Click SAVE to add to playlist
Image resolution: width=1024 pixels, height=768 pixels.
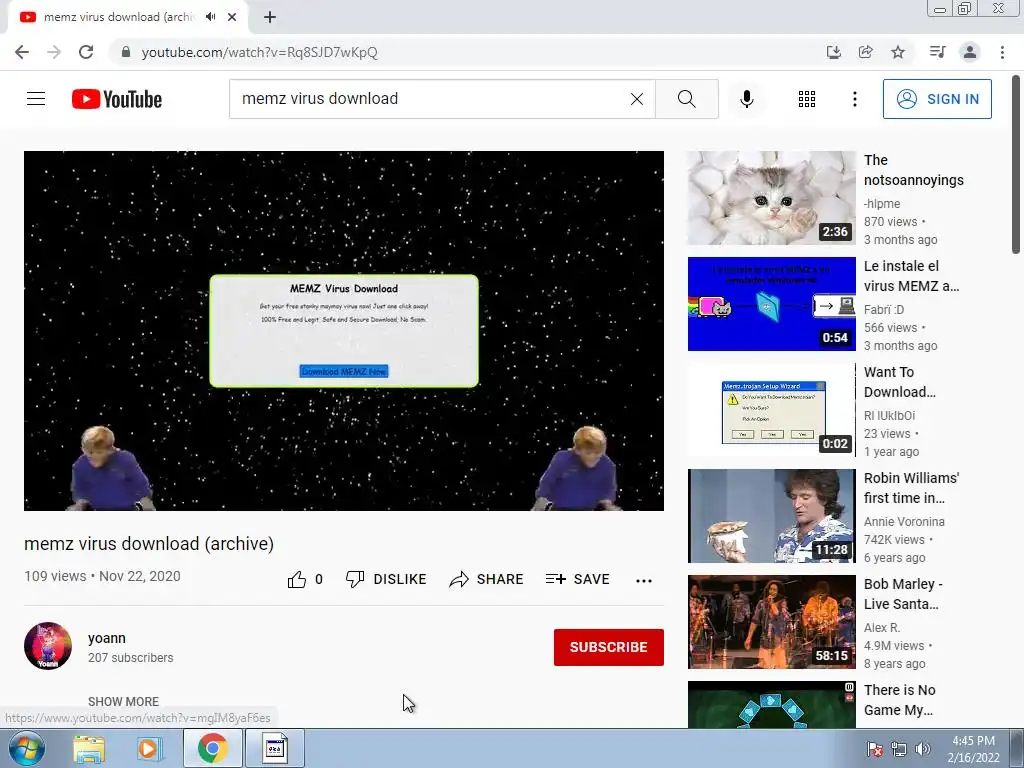578,579
